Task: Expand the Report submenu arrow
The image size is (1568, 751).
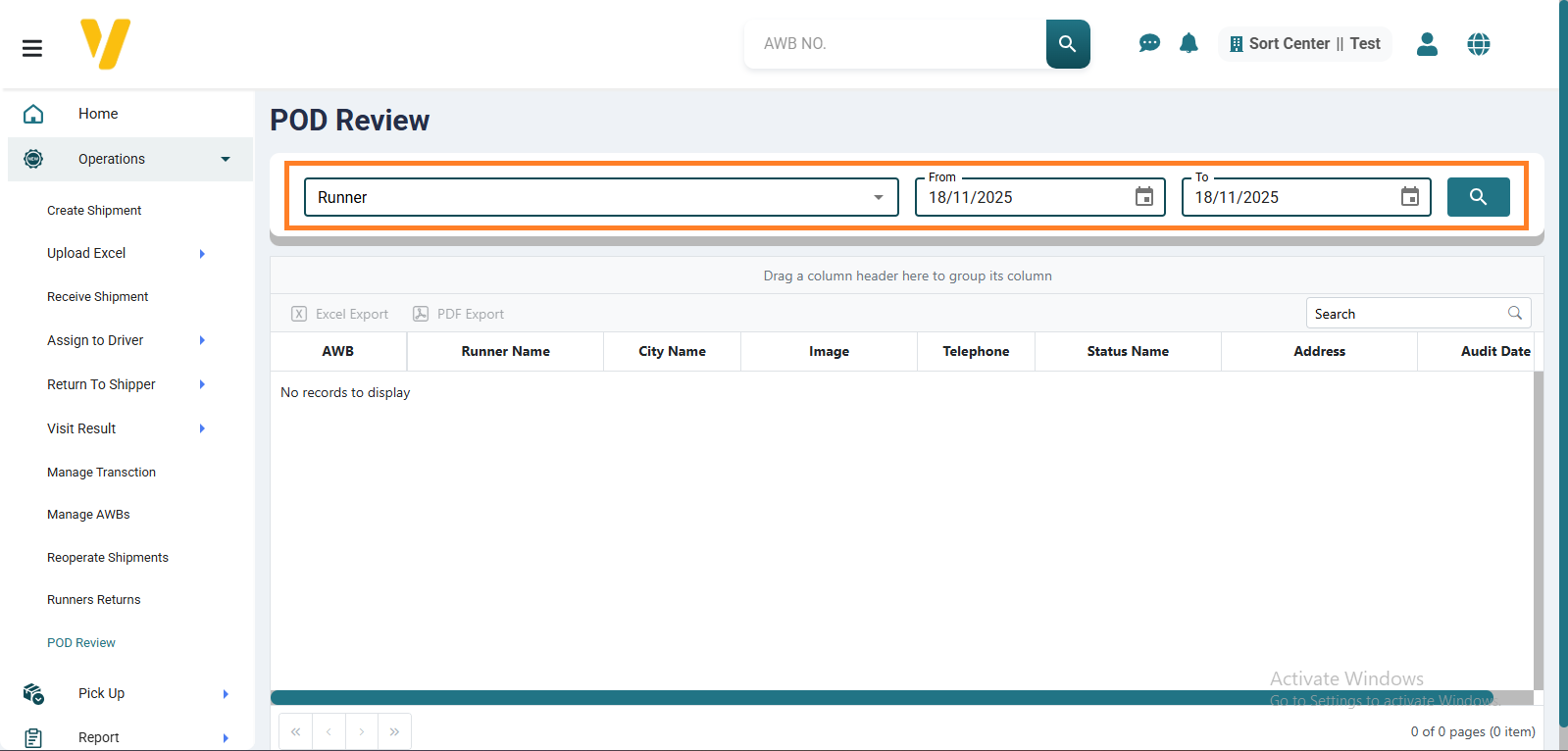Action: coord(226,737)
